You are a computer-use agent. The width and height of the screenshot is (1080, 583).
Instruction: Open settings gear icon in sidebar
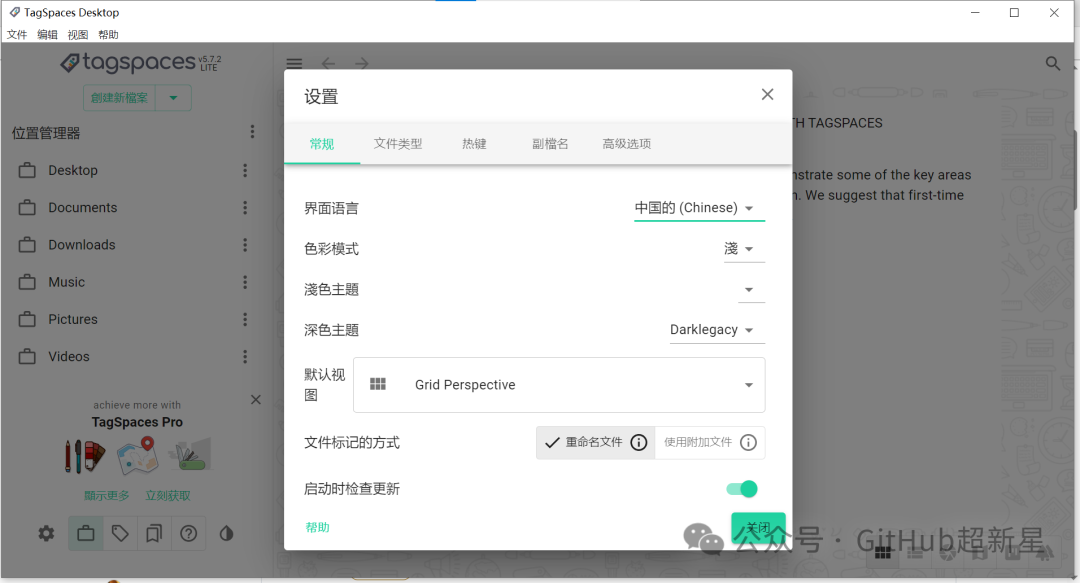coord(46,533)
